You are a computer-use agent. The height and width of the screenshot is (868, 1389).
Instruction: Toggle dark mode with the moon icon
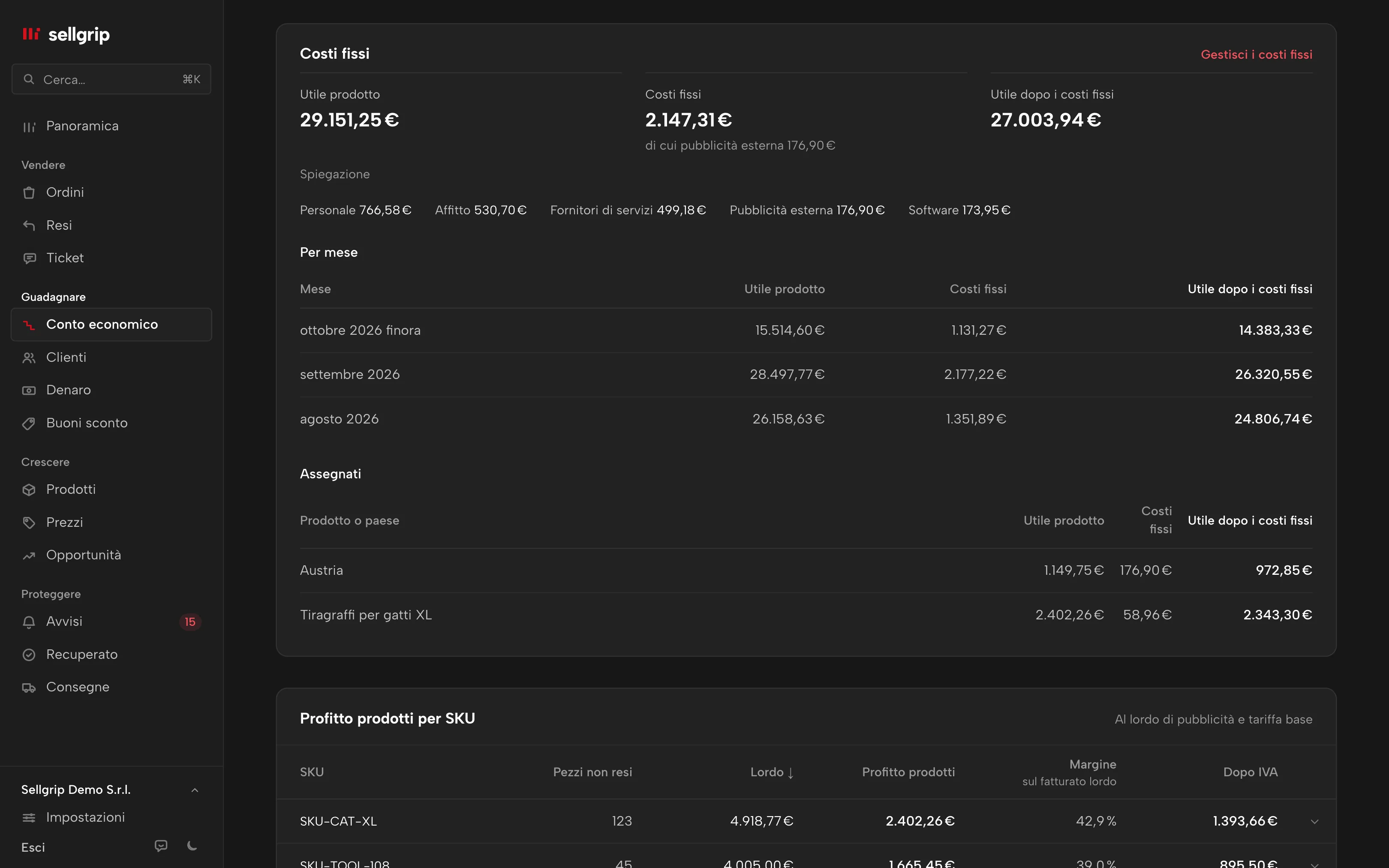[x=192, y=846]
